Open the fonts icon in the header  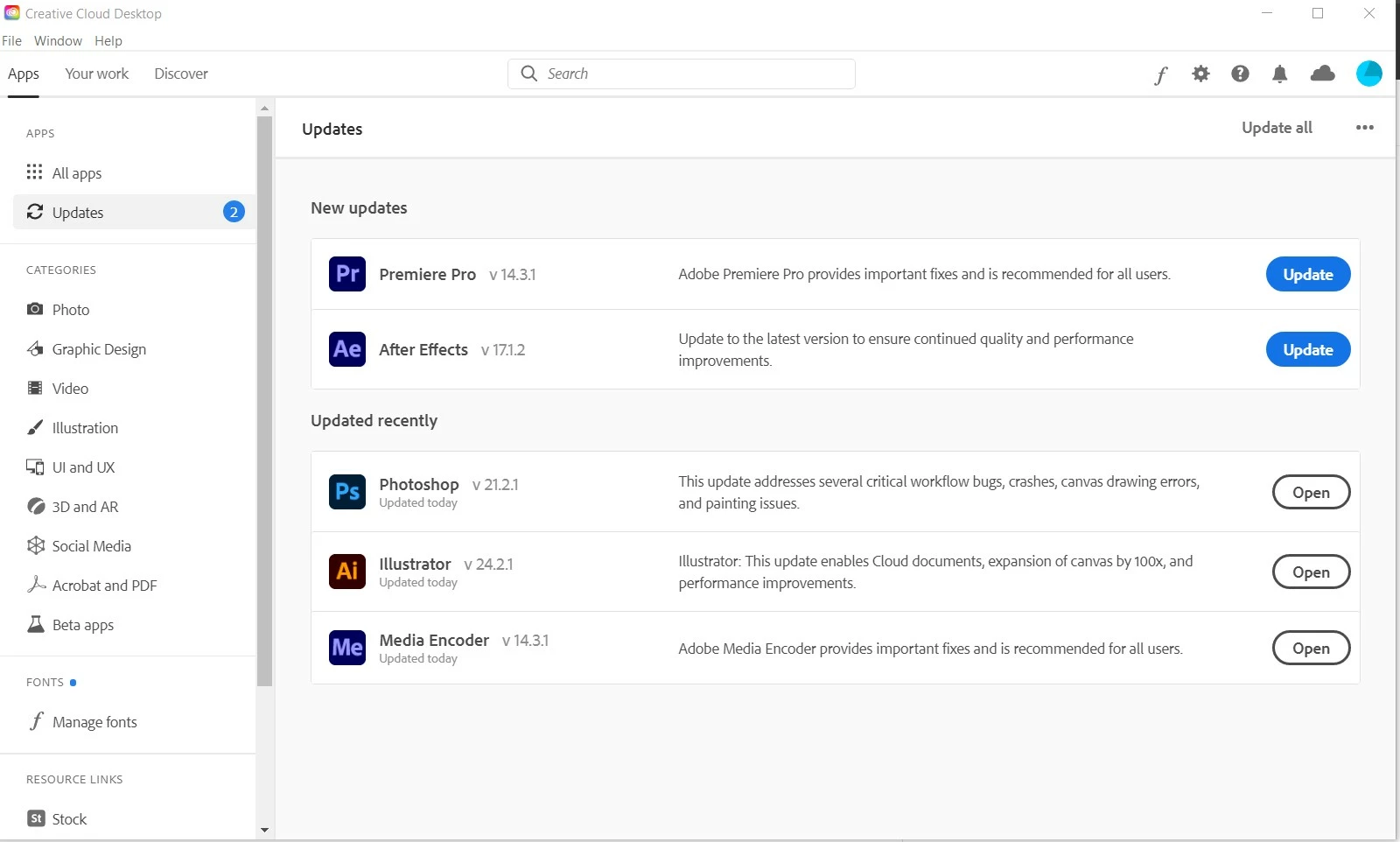coord(1160,75)
